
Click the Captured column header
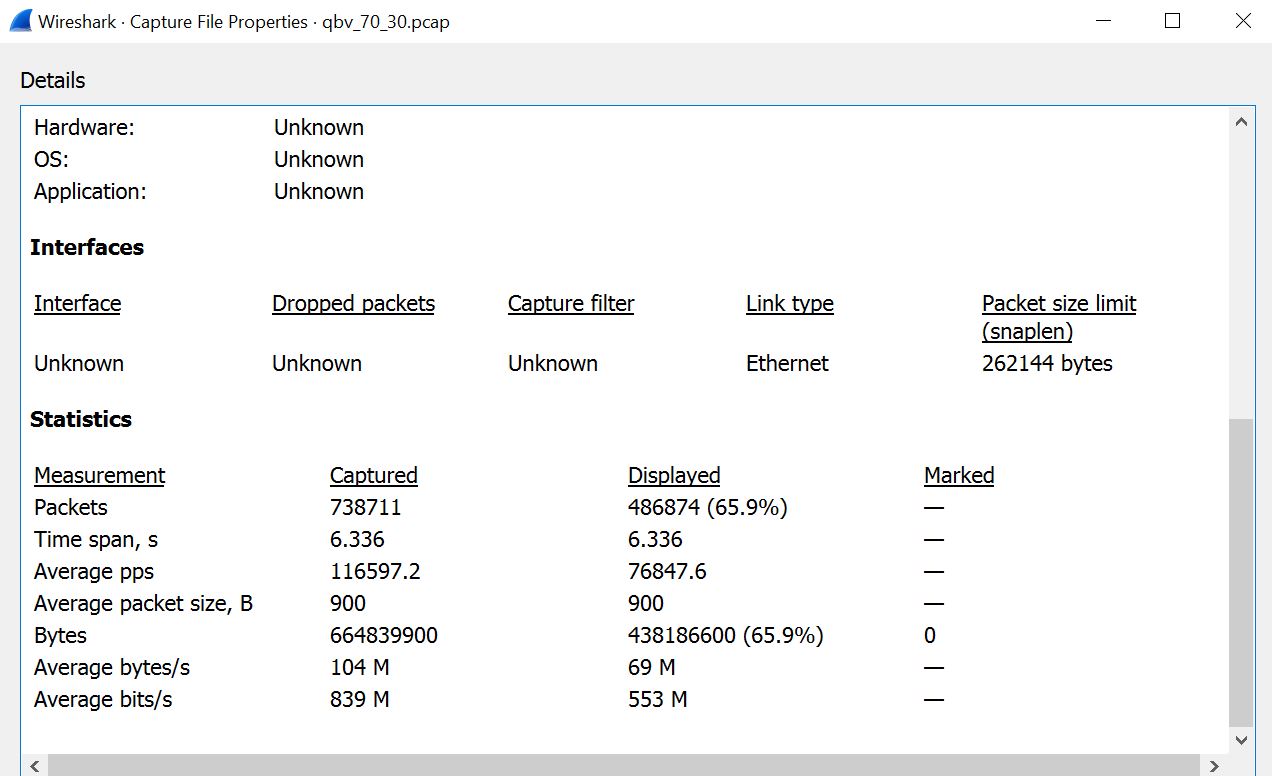[x=374, y=475]
